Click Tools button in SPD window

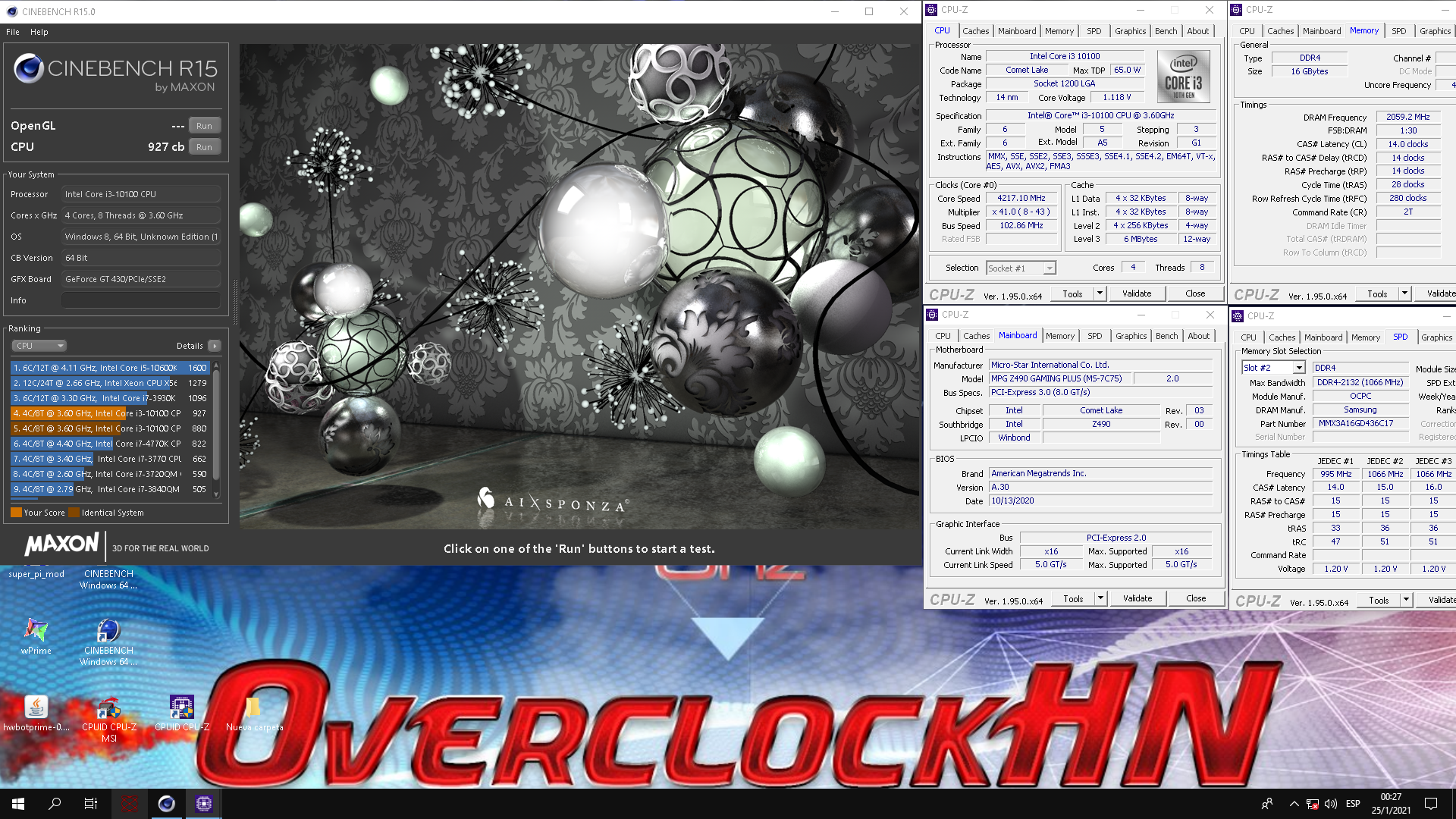click(x=1379, y=600)
